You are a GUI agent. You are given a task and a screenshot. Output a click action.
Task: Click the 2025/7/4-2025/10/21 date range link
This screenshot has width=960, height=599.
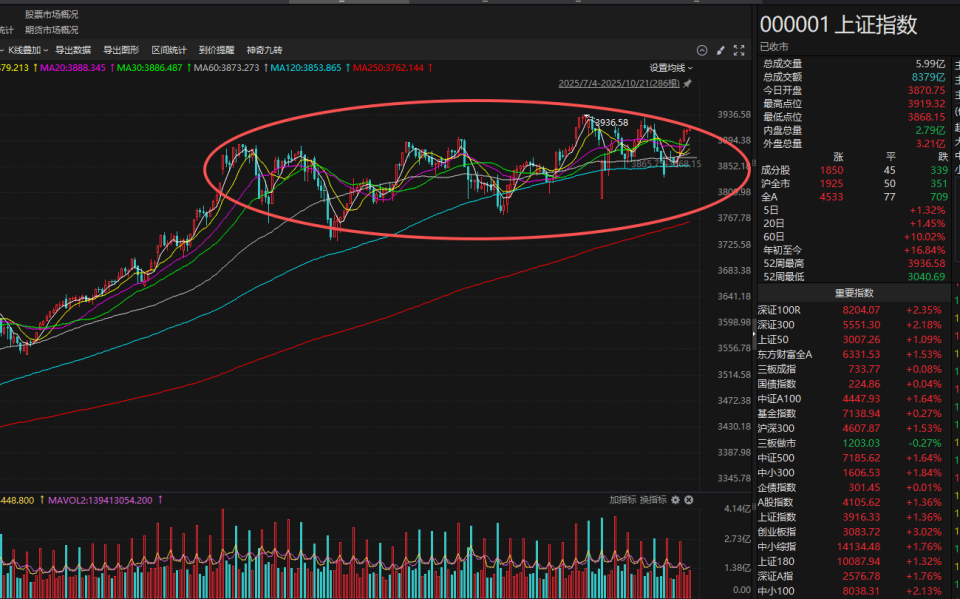[x=619, y=83]
